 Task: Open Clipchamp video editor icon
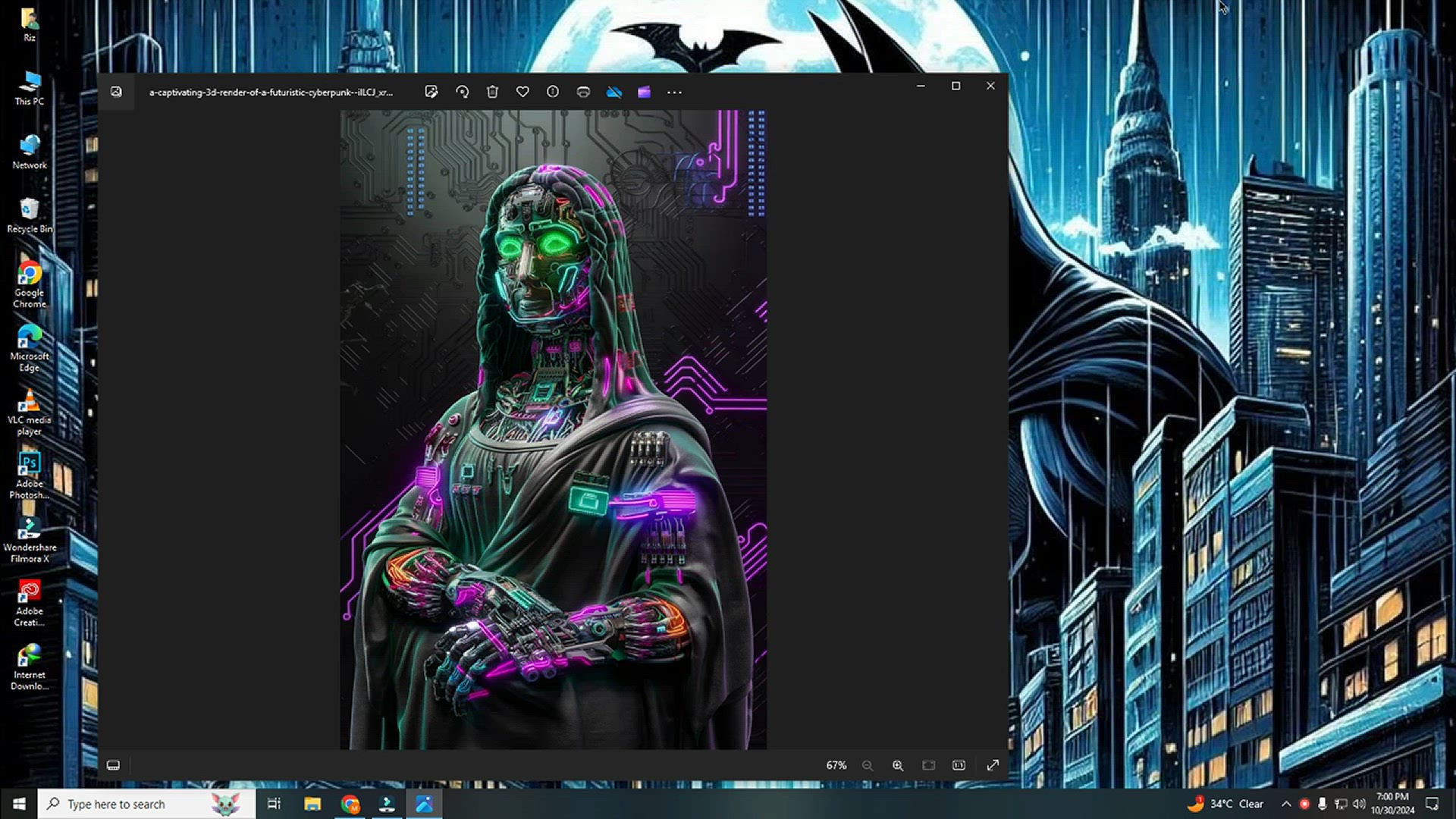pyautogui.click(x=644, y=92)
